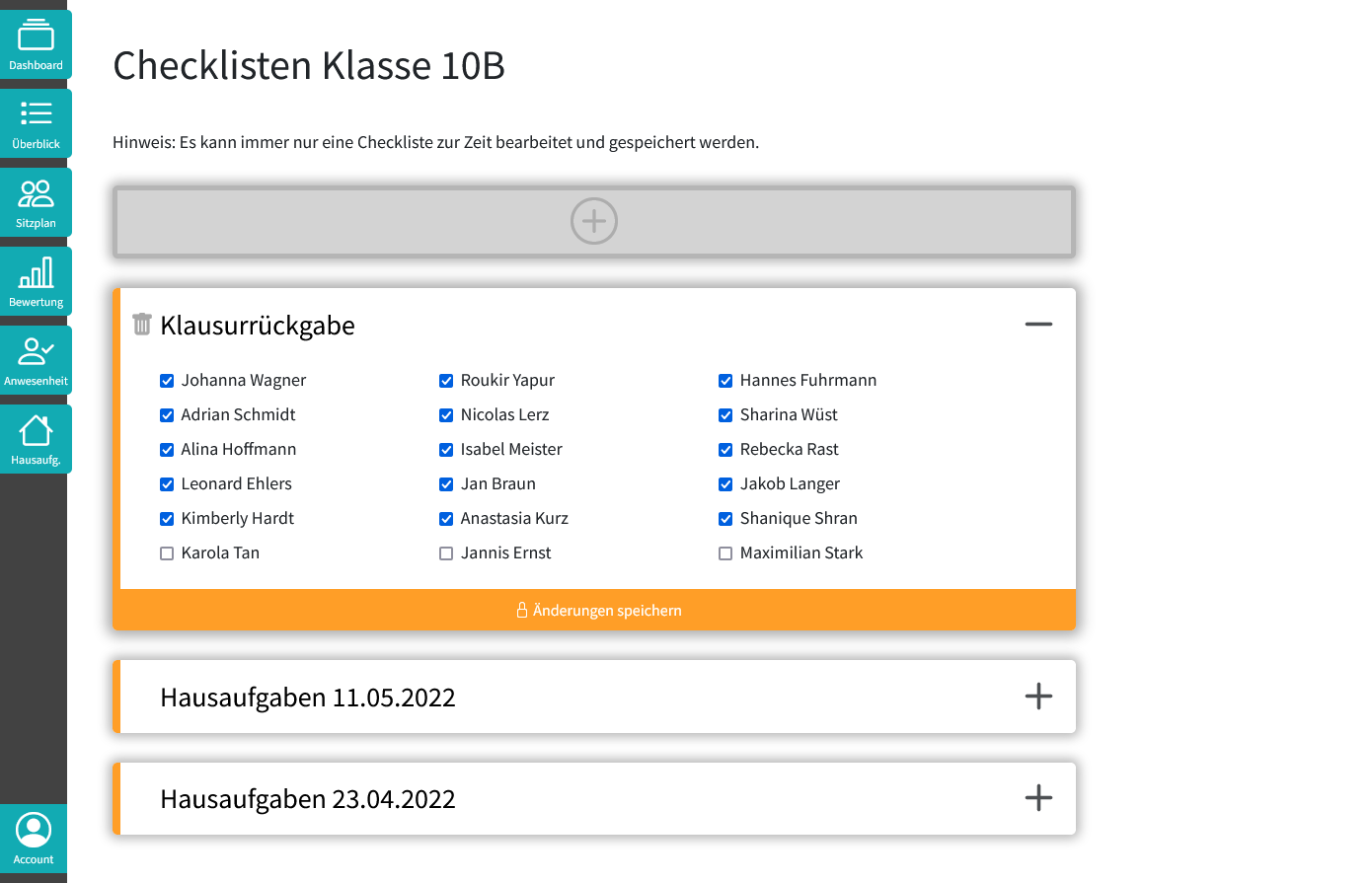Uncheck Johanna Wagner checkbox
1372x883 pixels.
tap(167, 381)
